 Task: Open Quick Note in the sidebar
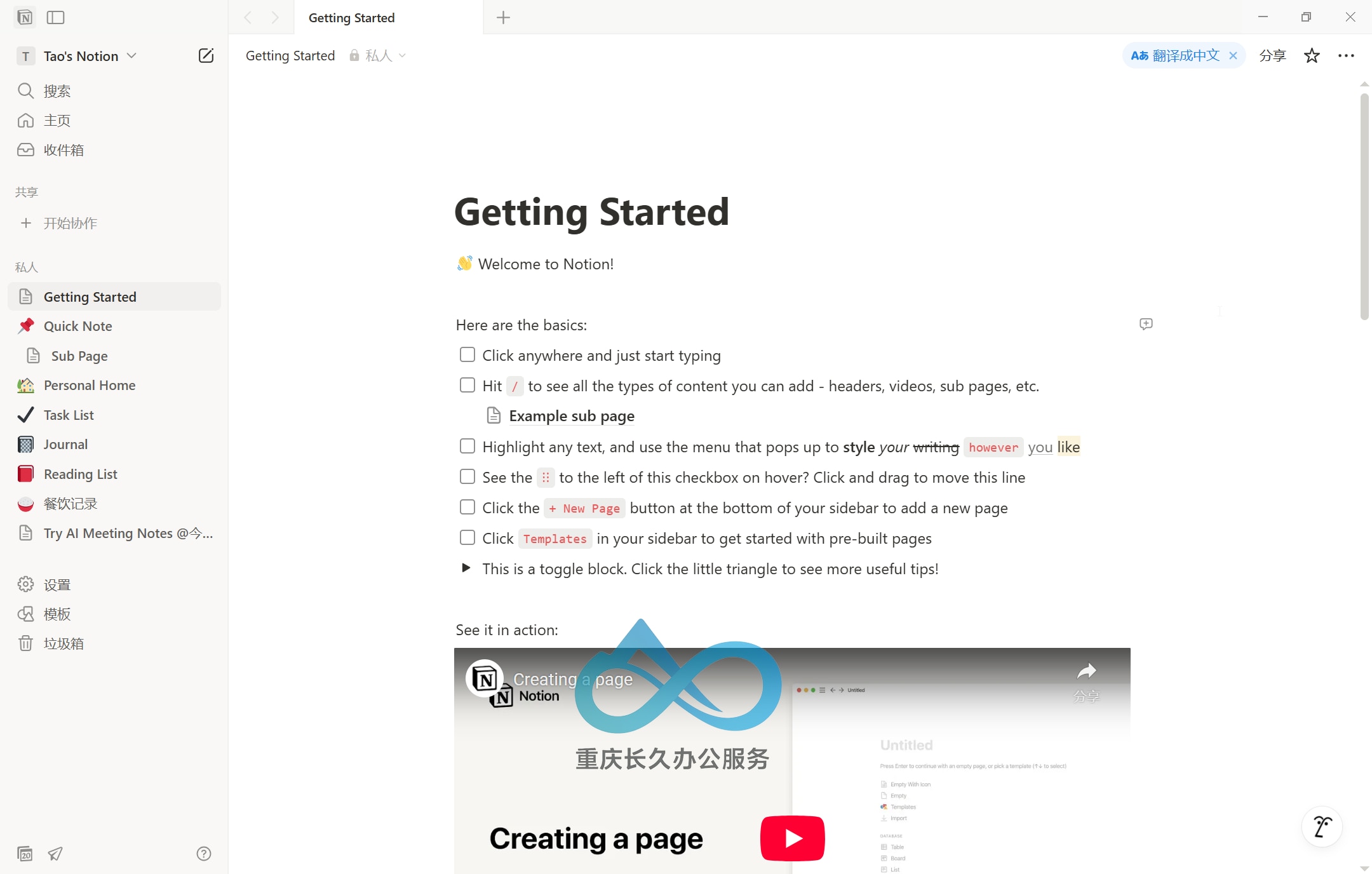114,326
